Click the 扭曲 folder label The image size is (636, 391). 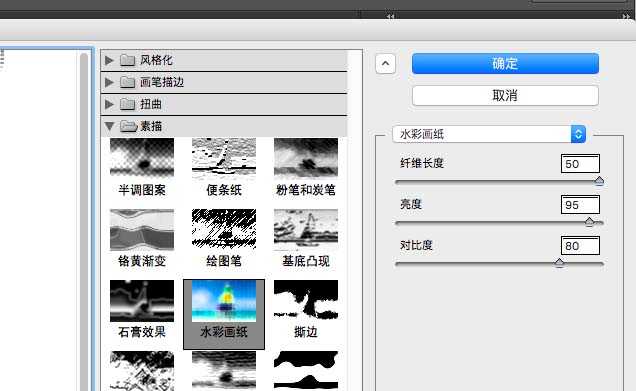(x=151, y=104)
